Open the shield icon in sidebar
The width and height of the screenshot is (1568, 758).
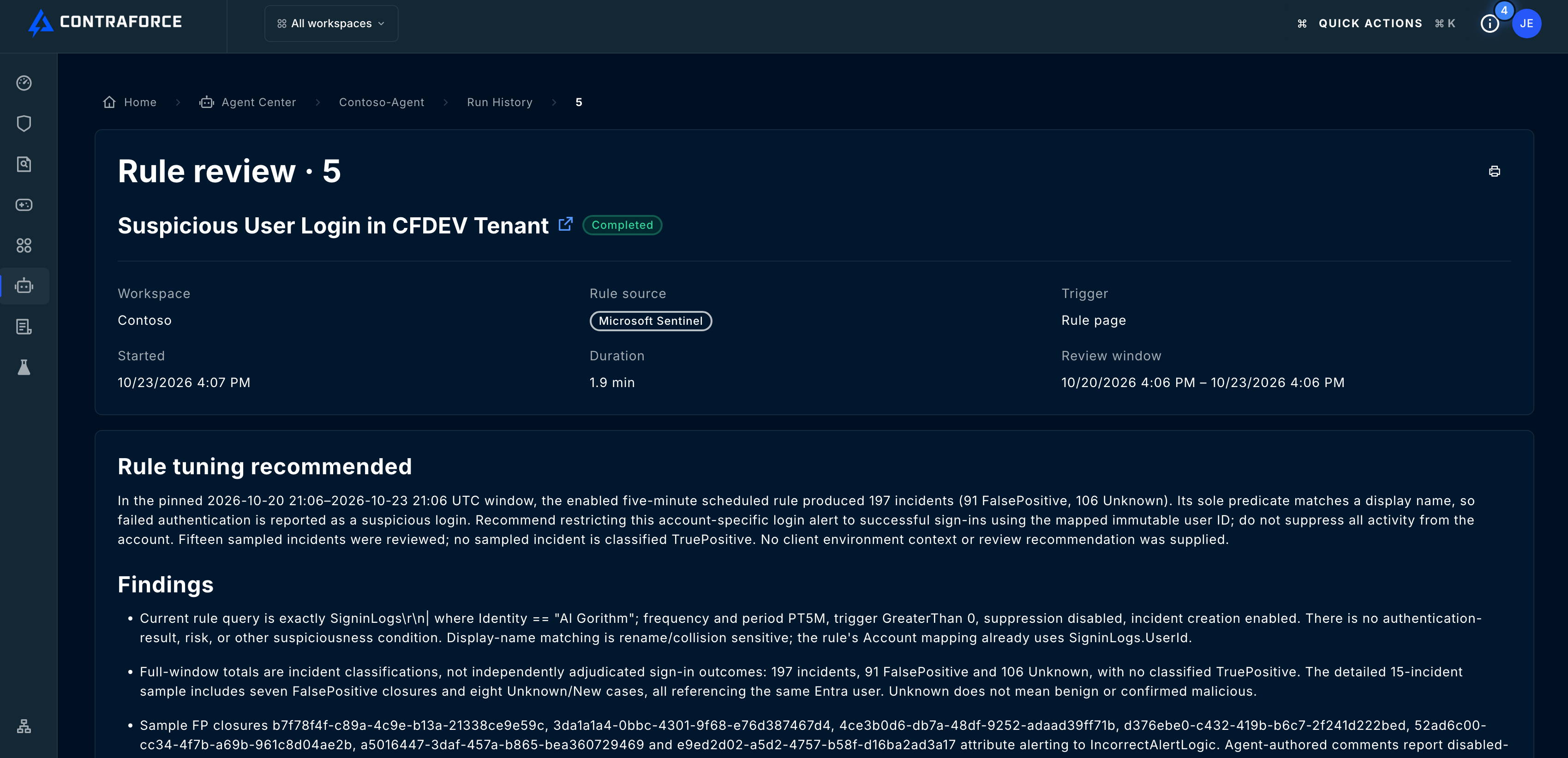tap(24, 124)
